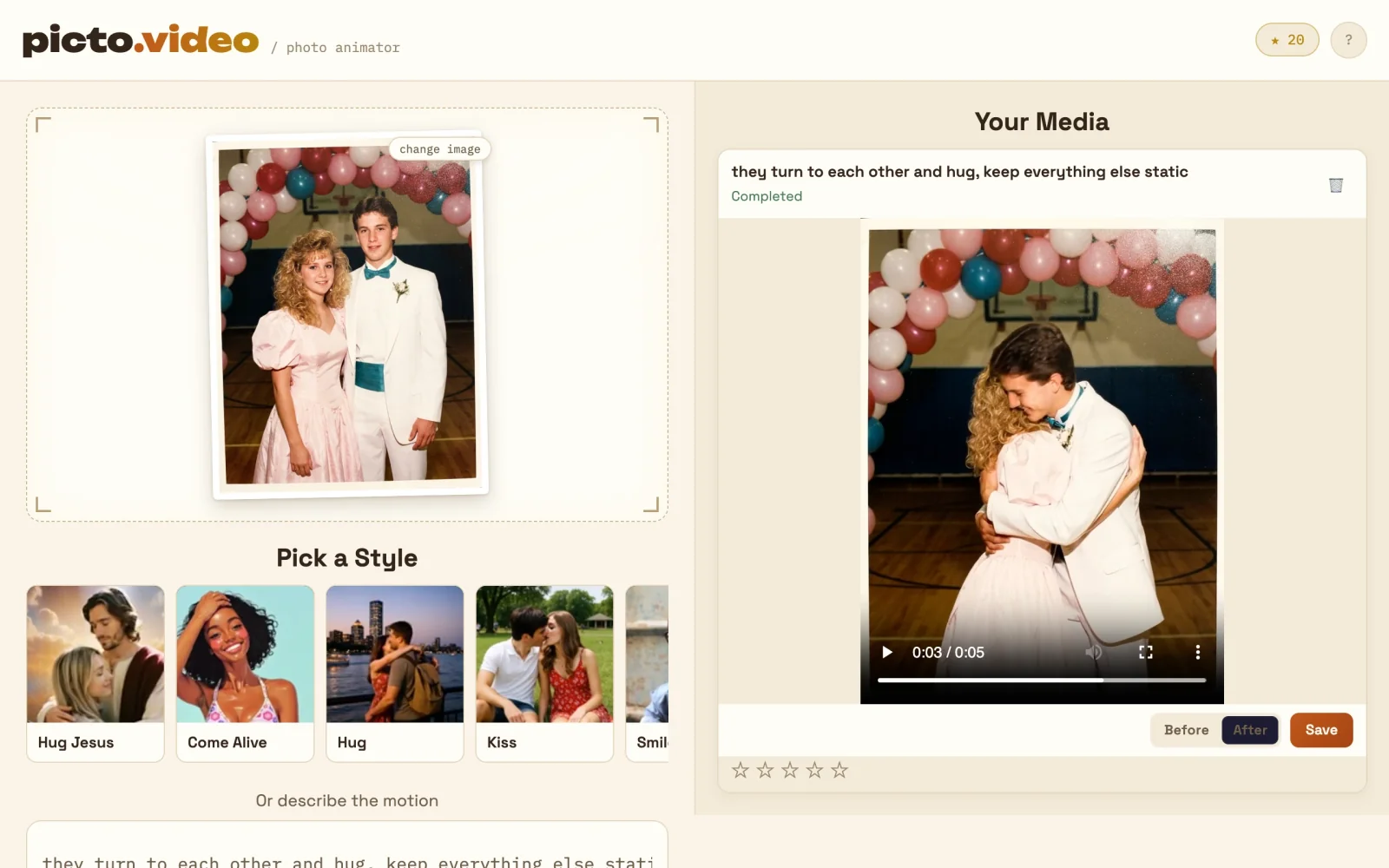Select the Hug Jesus style
1389x868 pixels.
coord(95,674)
